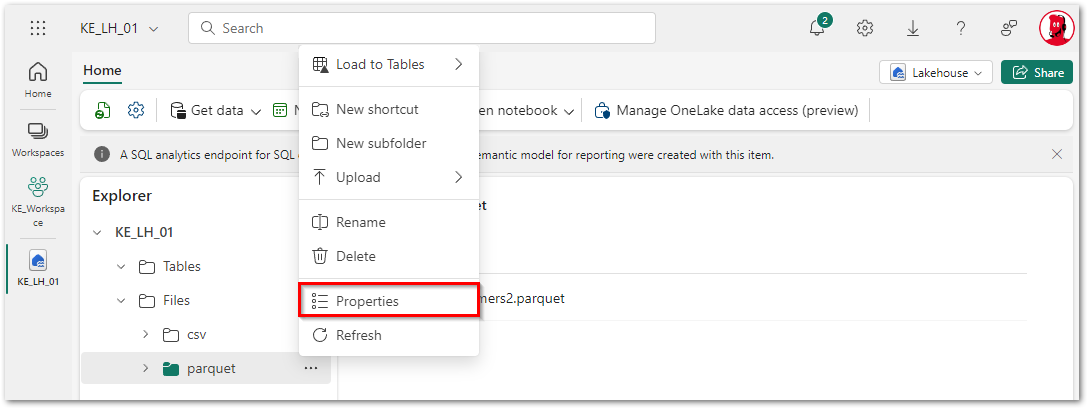Select KE_LH_01 lakehouse in left navigation
The height and width of the screenshot is (409, 1088).
click(x=38, y=268)
